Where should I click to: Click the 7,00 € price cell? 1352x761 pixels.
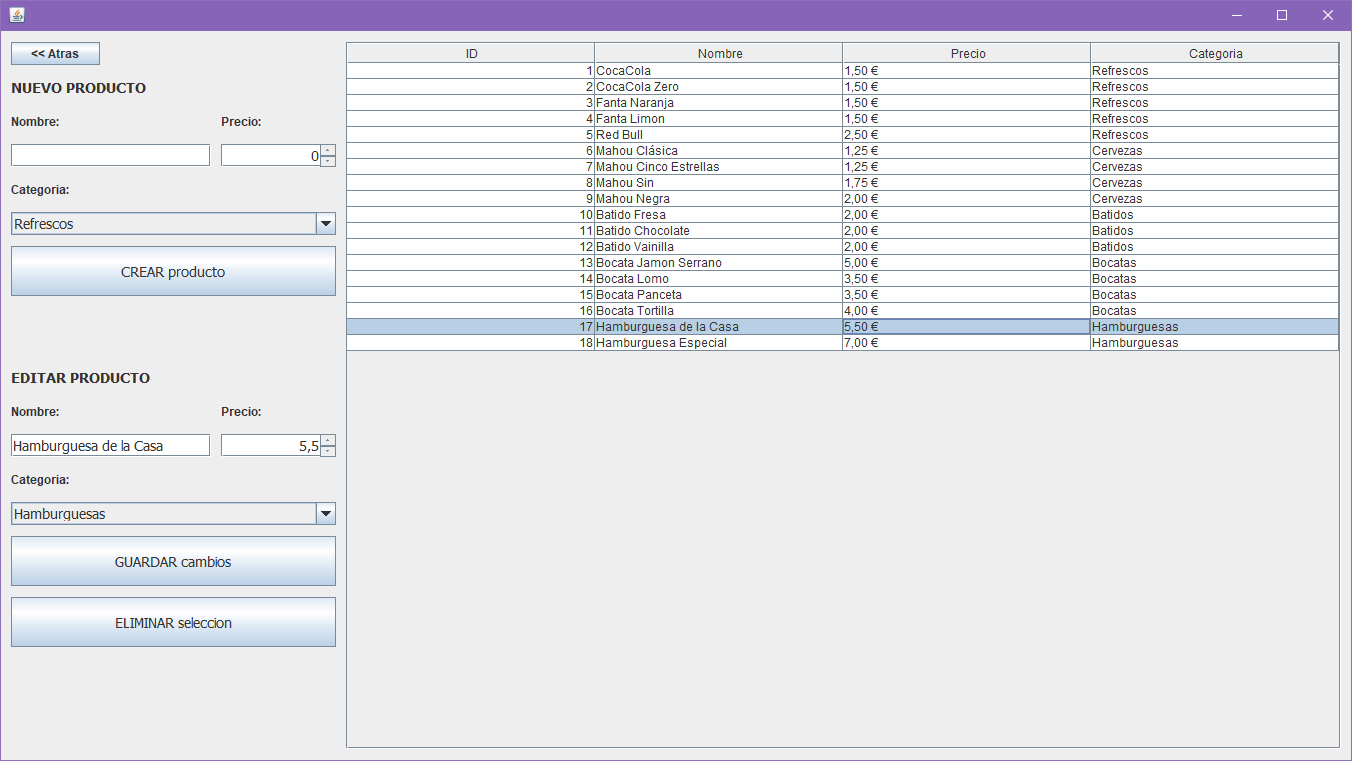(x=967, y=343)
